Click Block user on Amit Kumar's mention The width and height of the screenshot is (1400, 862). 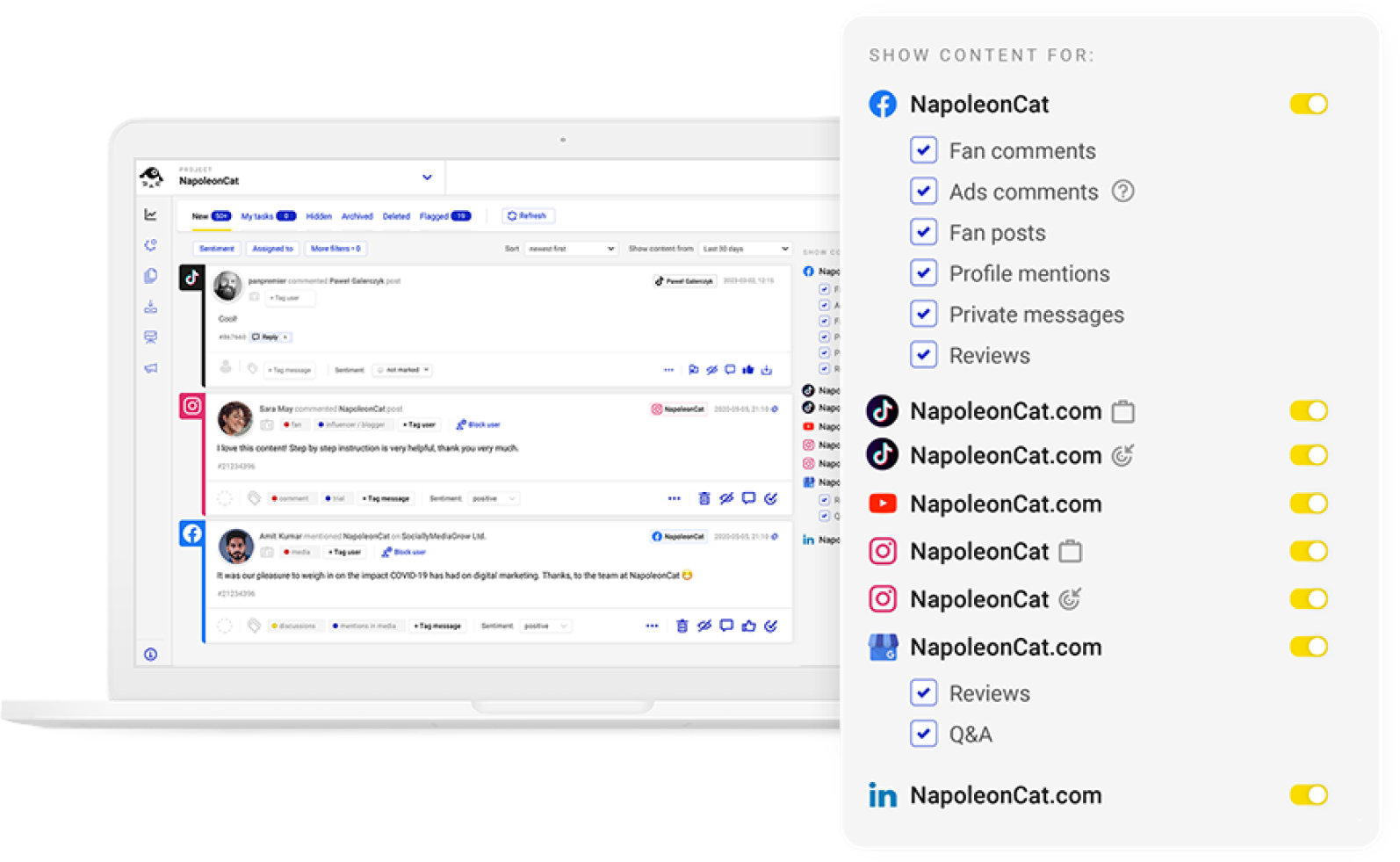click(404, 552)
